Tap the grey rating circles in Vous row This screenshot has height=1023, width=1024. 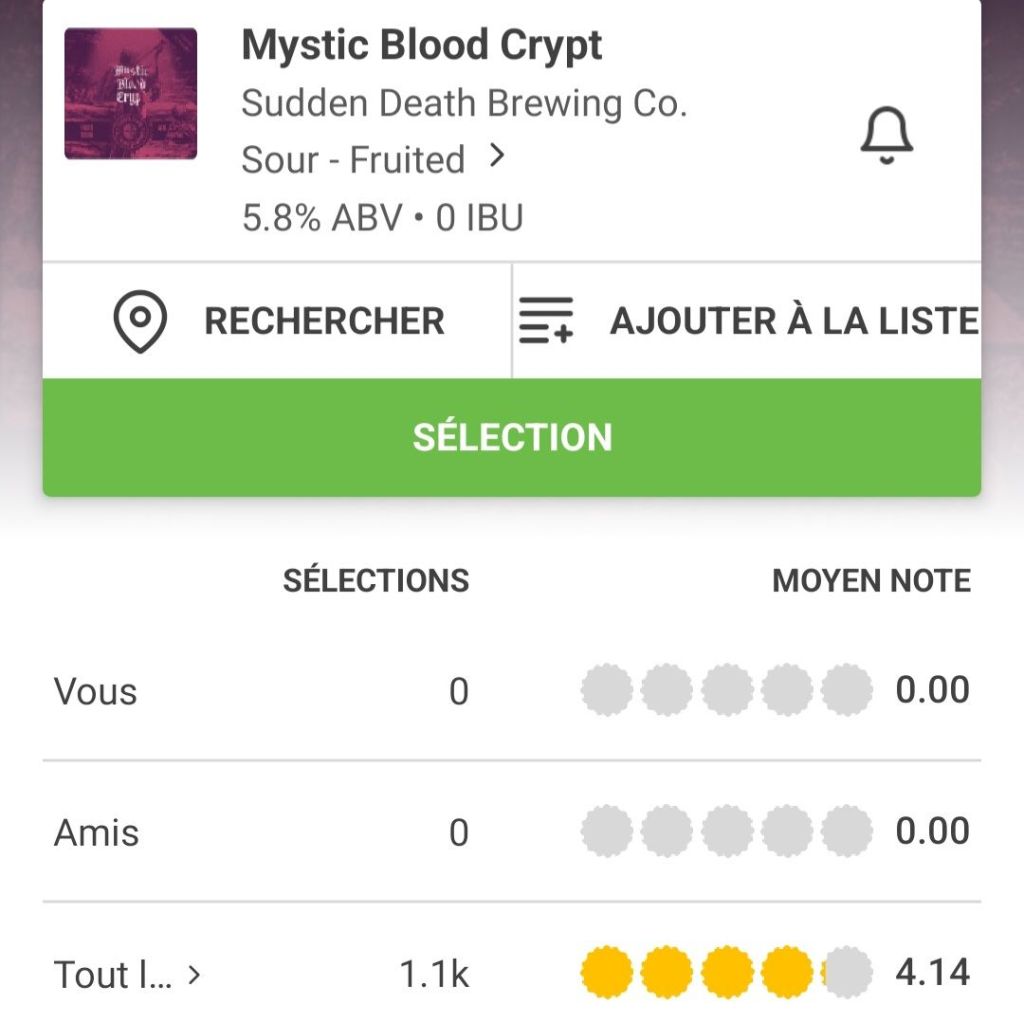click(726, 690)
